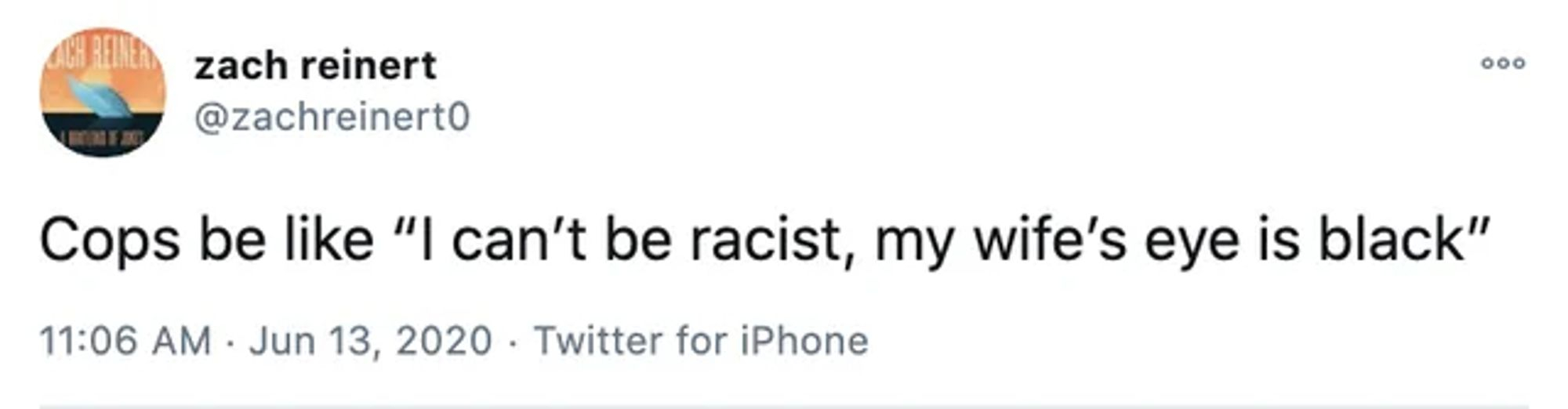Viewport: 1568px width, 409px height.
Task: Click zach reinert's circular profile avatar
Action: pyautogui.click(x=102, y=92)
